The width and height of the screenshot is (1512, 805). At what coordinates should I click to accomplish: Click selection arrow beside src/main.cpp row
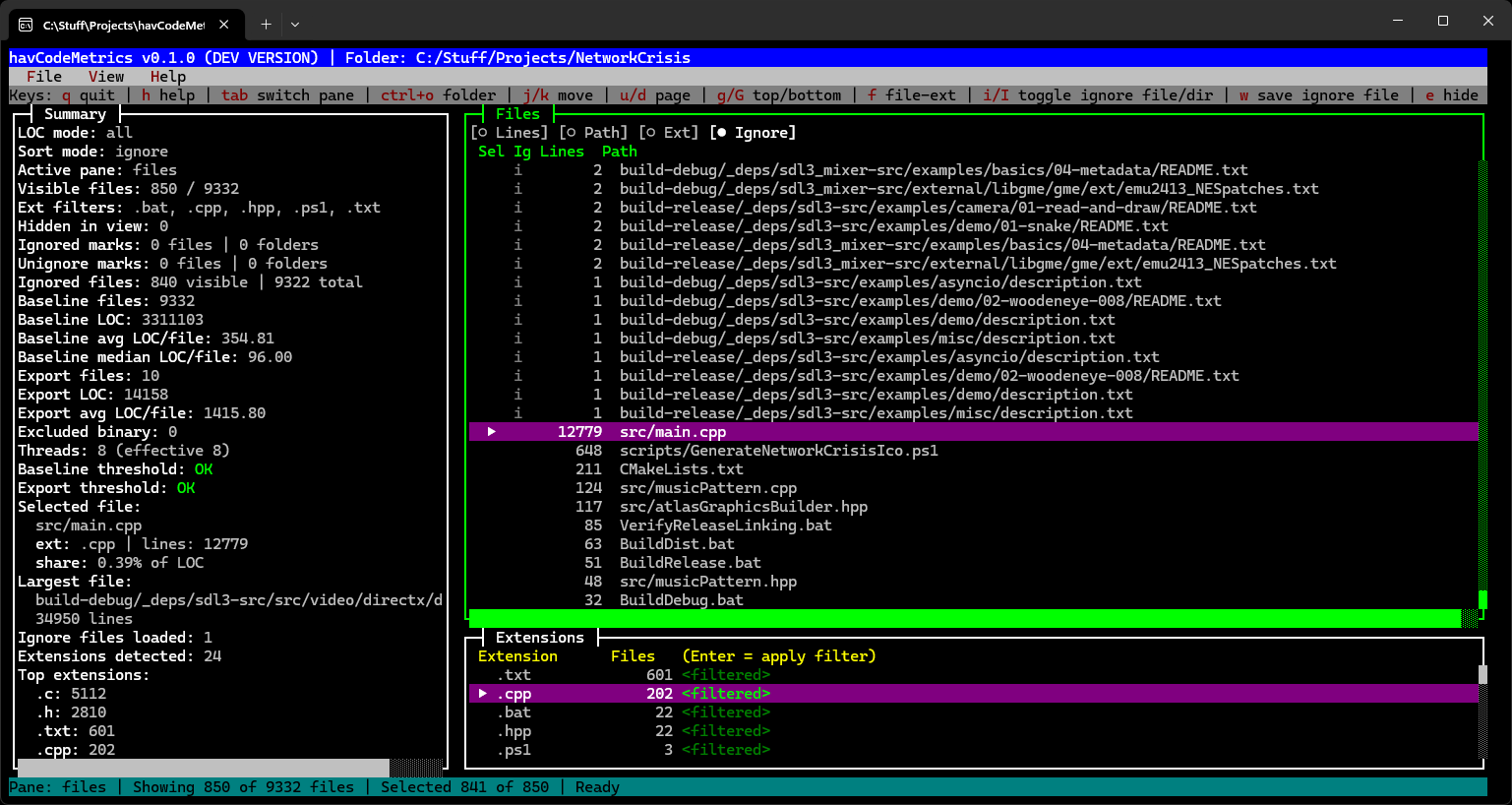[491, 432]
